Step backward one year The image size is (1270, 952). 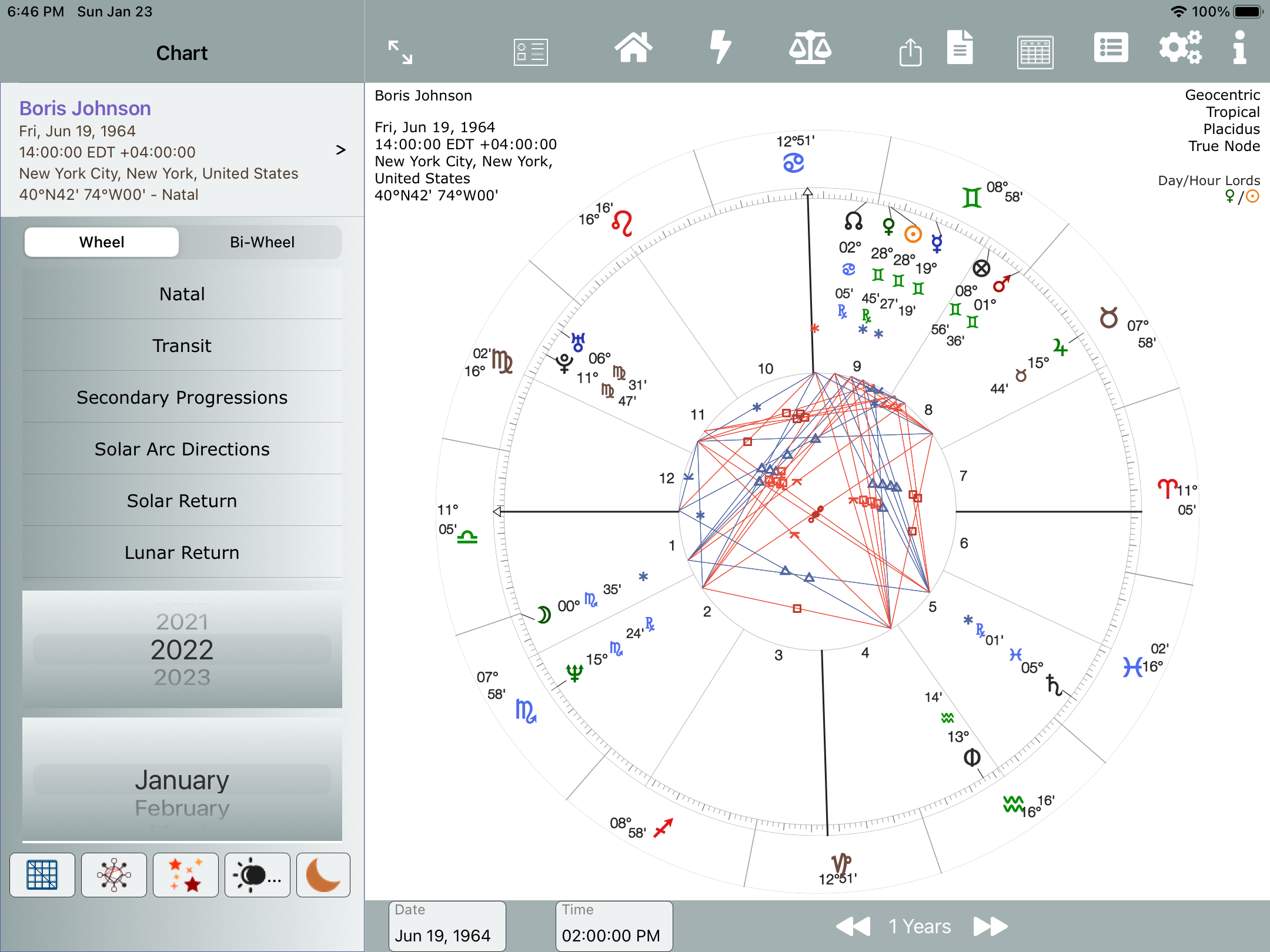click(853, 927)
